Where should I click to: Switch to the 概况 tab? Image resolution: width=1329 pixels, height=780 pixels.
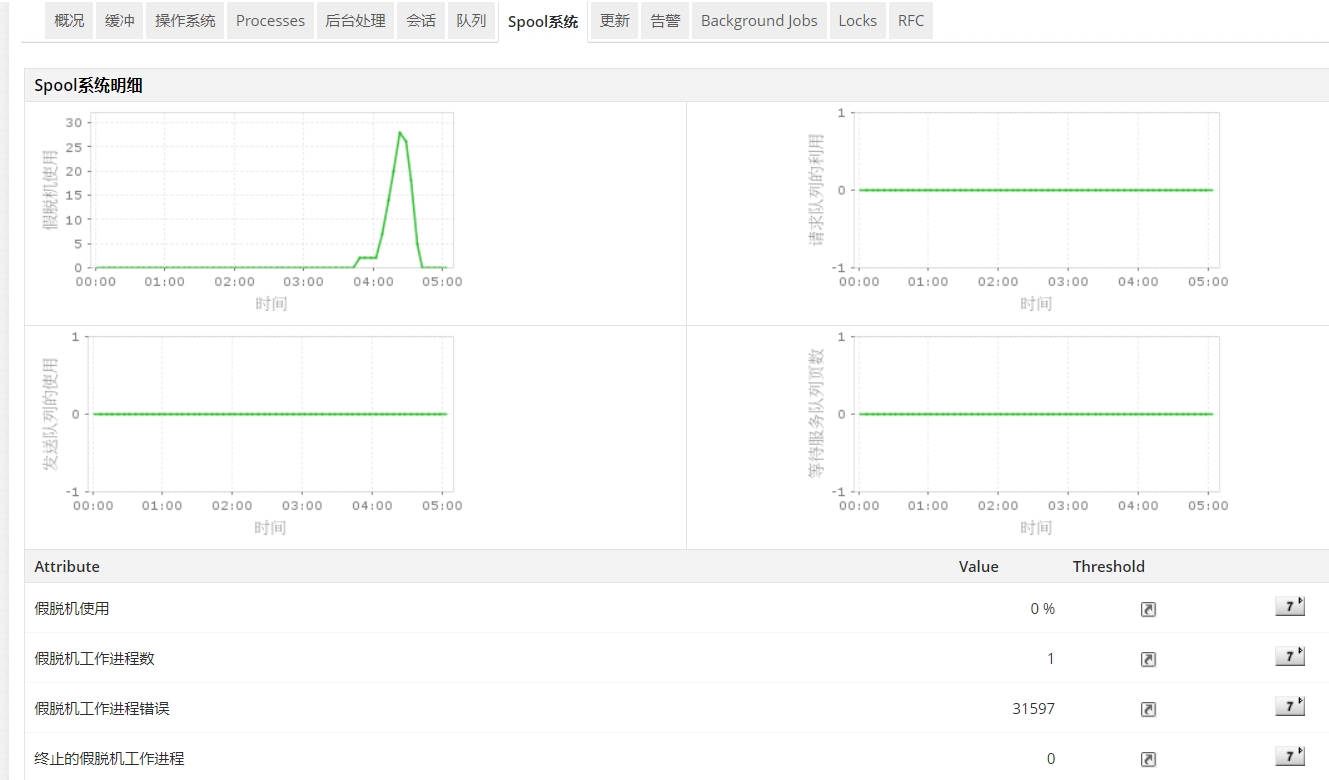(x=69, y=21)
